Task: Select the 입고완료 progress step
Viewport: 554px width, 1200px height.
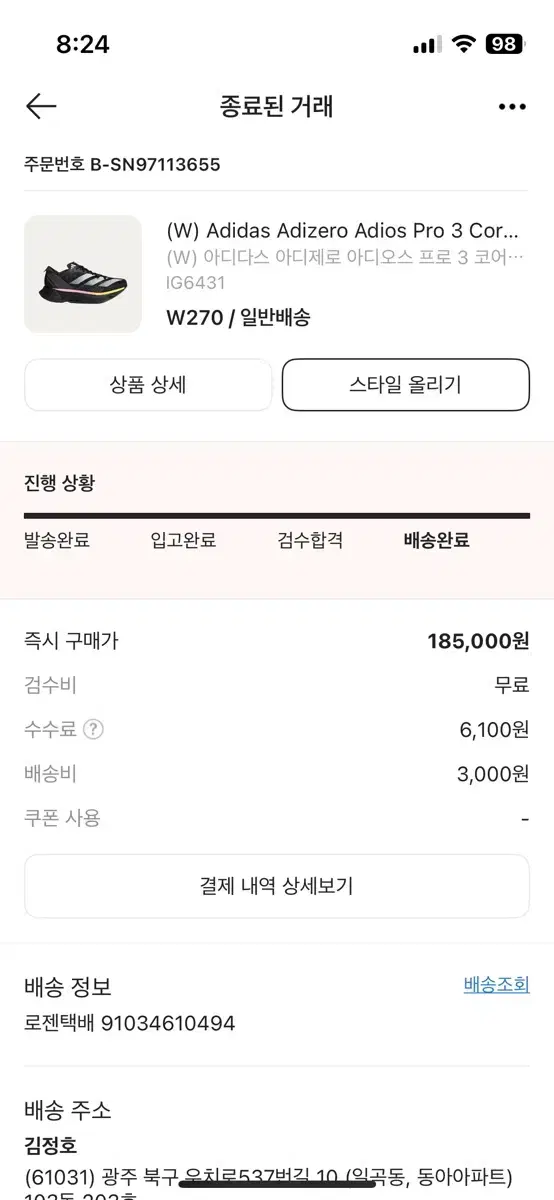Action: (183, 540)
